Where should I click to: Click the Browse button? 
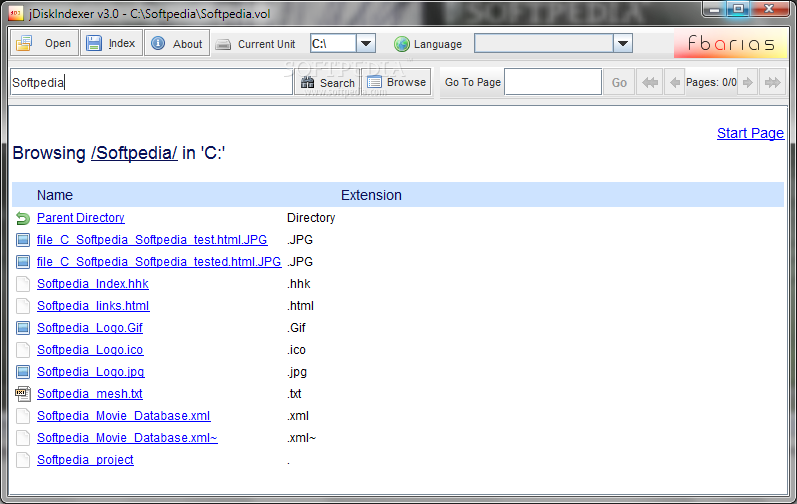coord(396,82)
